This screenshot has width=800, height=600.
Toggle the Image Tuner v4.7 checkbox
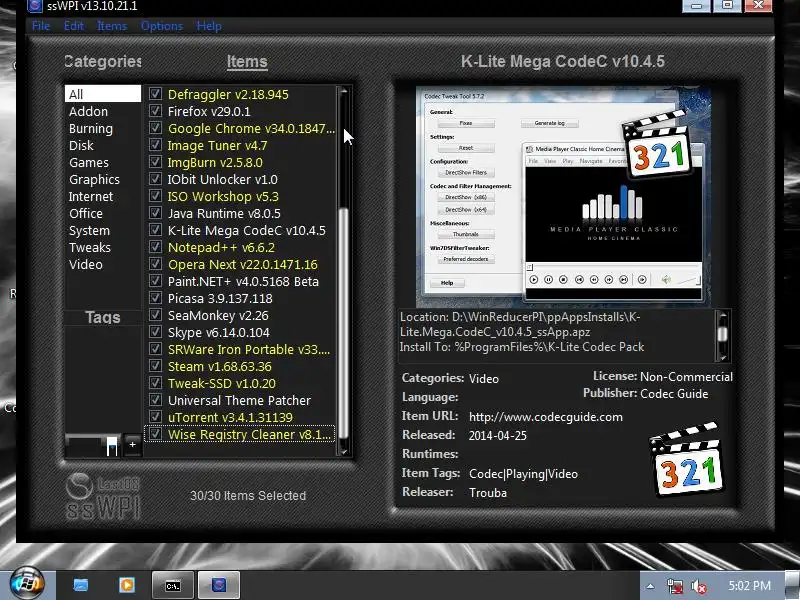155,145
